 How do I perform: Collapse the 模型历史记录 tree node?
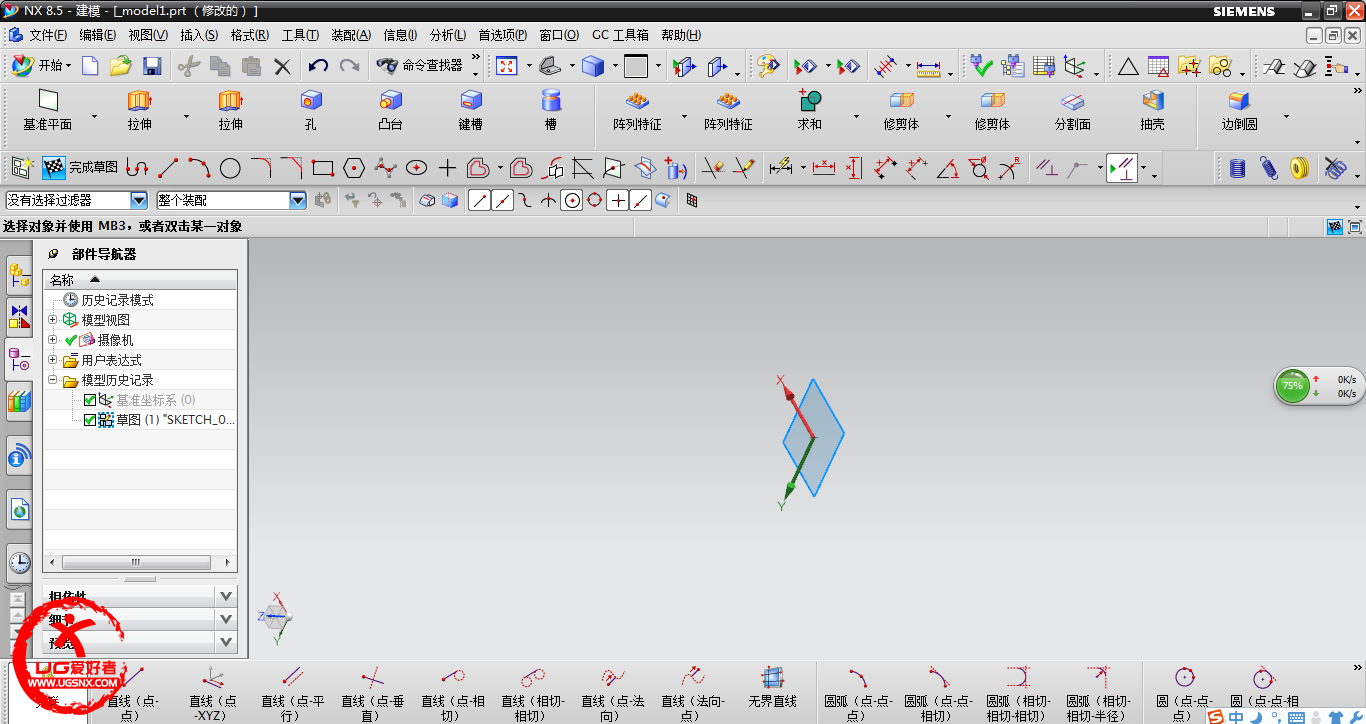pyautogui.click(x=53, y=380)
